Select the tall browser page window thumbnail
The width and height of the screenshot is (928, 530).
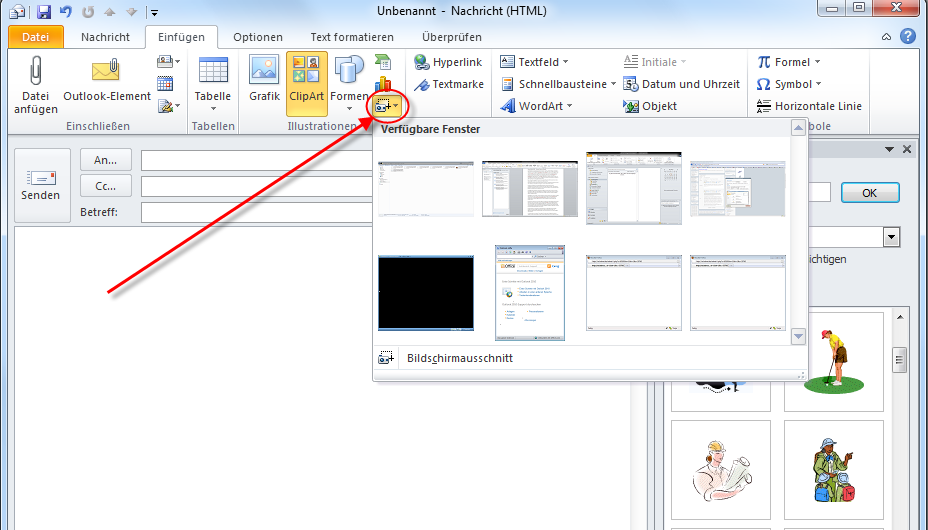[x=530, y=293]
